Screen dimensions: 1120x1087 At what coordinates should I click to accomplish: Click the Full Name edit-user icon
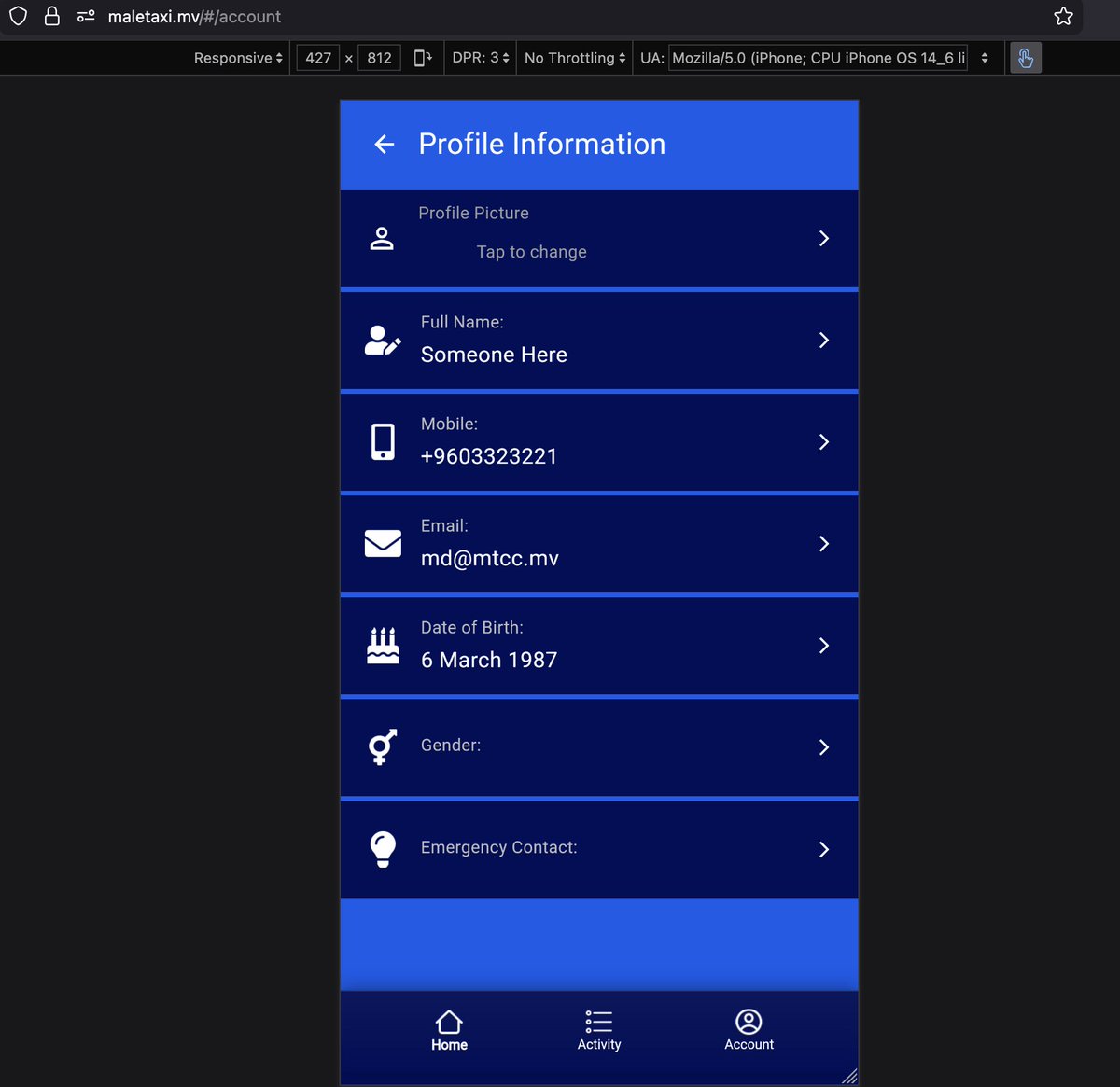pos(383,341)
